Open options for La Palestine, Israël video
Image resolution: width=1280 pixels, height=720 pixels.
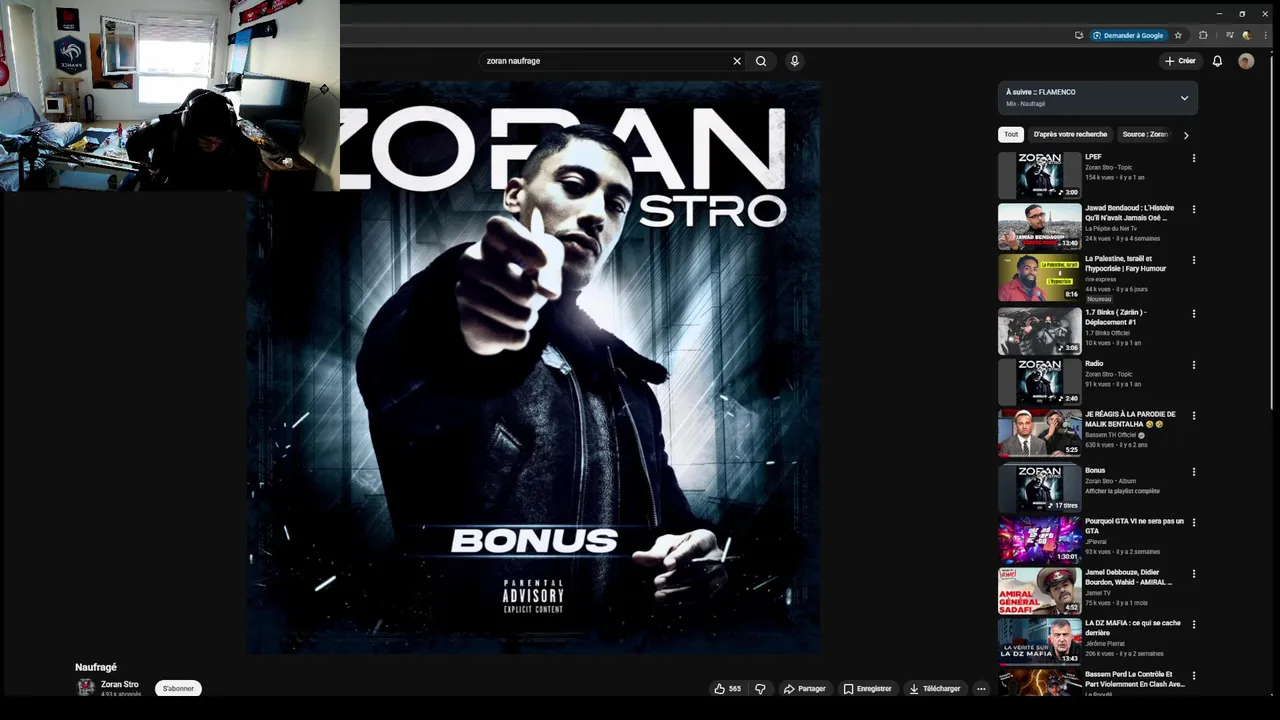pos(1193,261)
